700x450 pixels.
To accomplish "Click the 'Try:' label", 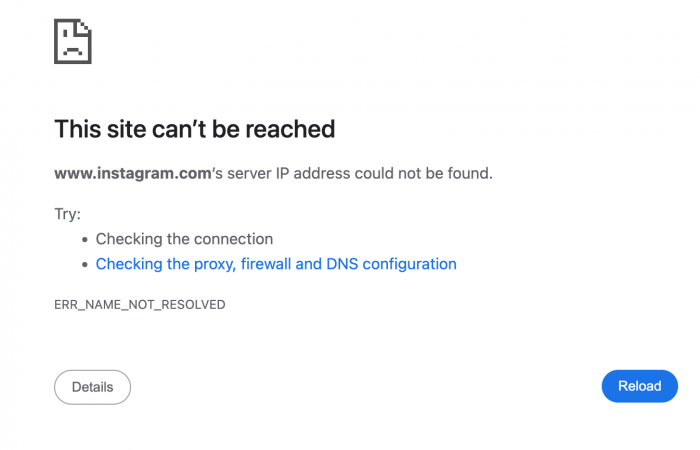I will pos(67,214).
